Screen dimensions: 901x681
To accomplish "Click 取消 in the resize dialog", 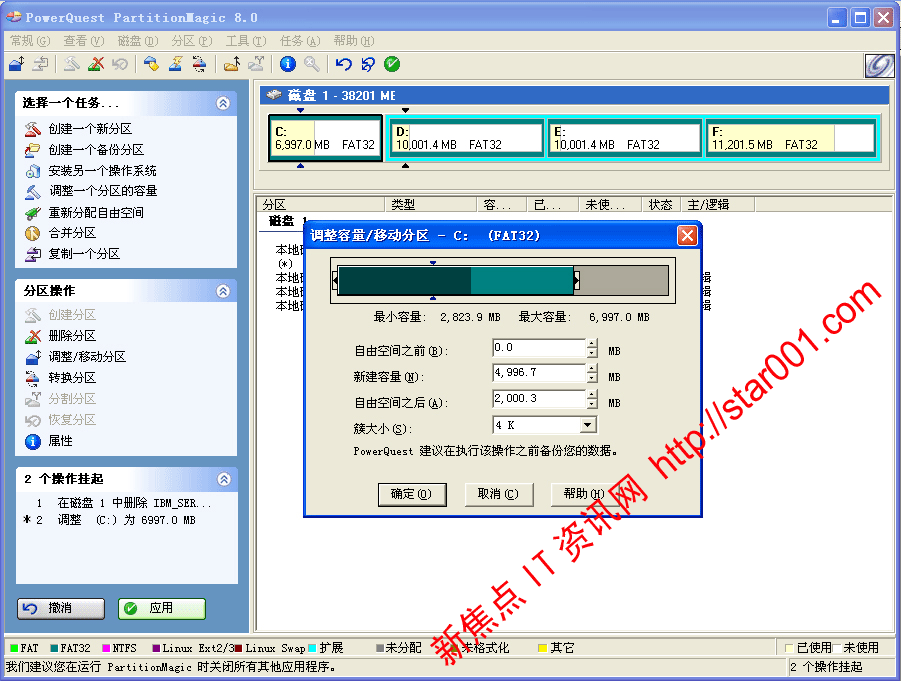I will (499, 494).
